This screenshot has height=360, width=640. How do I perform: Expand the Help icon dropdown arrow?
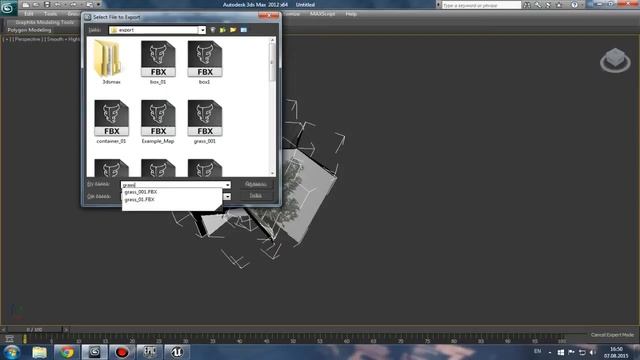click(x=582, y=5)
